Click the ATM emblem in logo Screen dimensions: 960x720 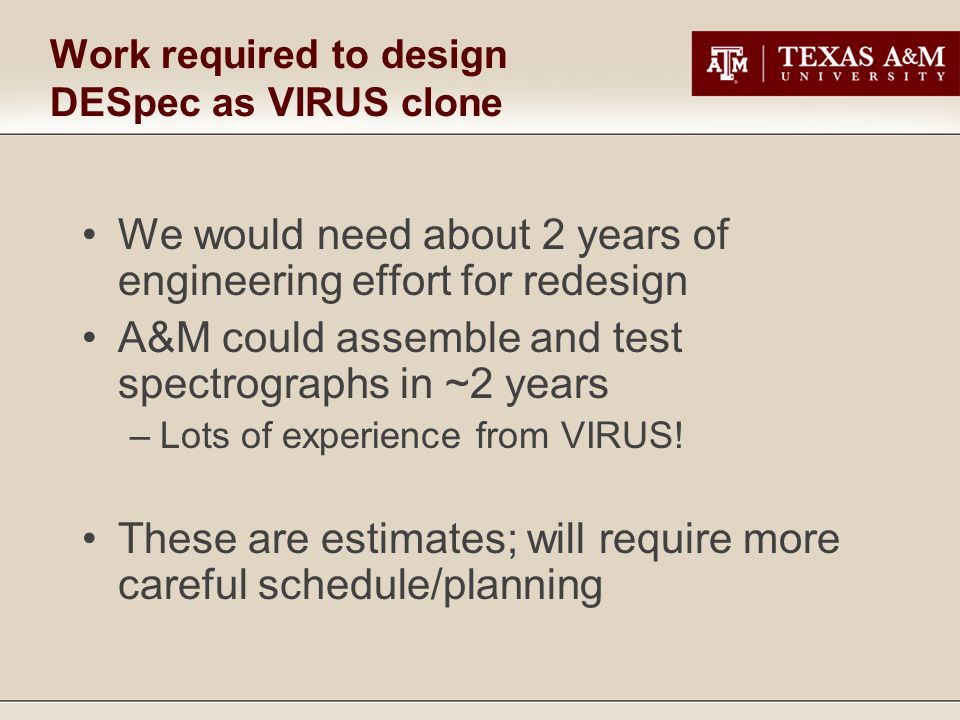click(727, 64)
